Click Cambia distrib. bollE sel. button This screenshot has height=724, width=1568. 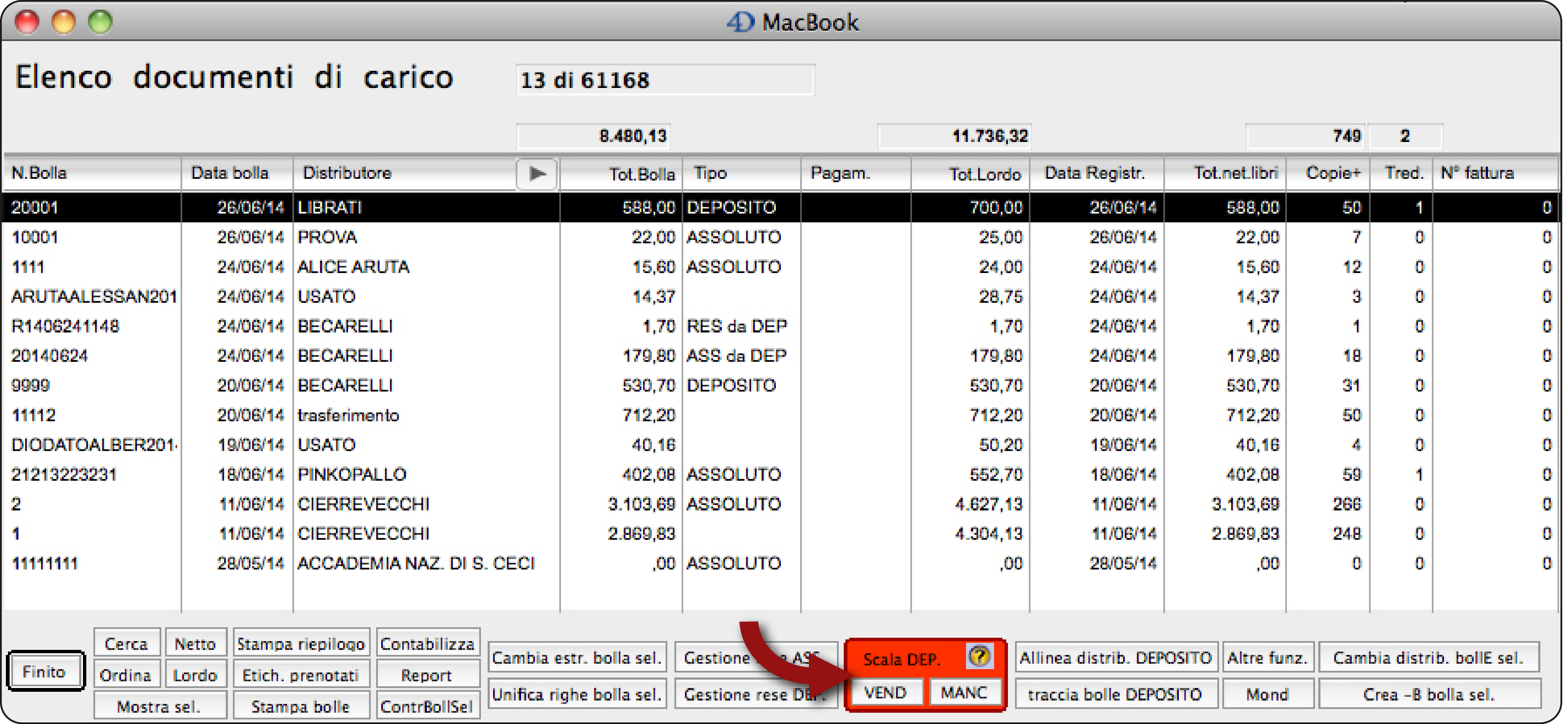(1429, 658)
